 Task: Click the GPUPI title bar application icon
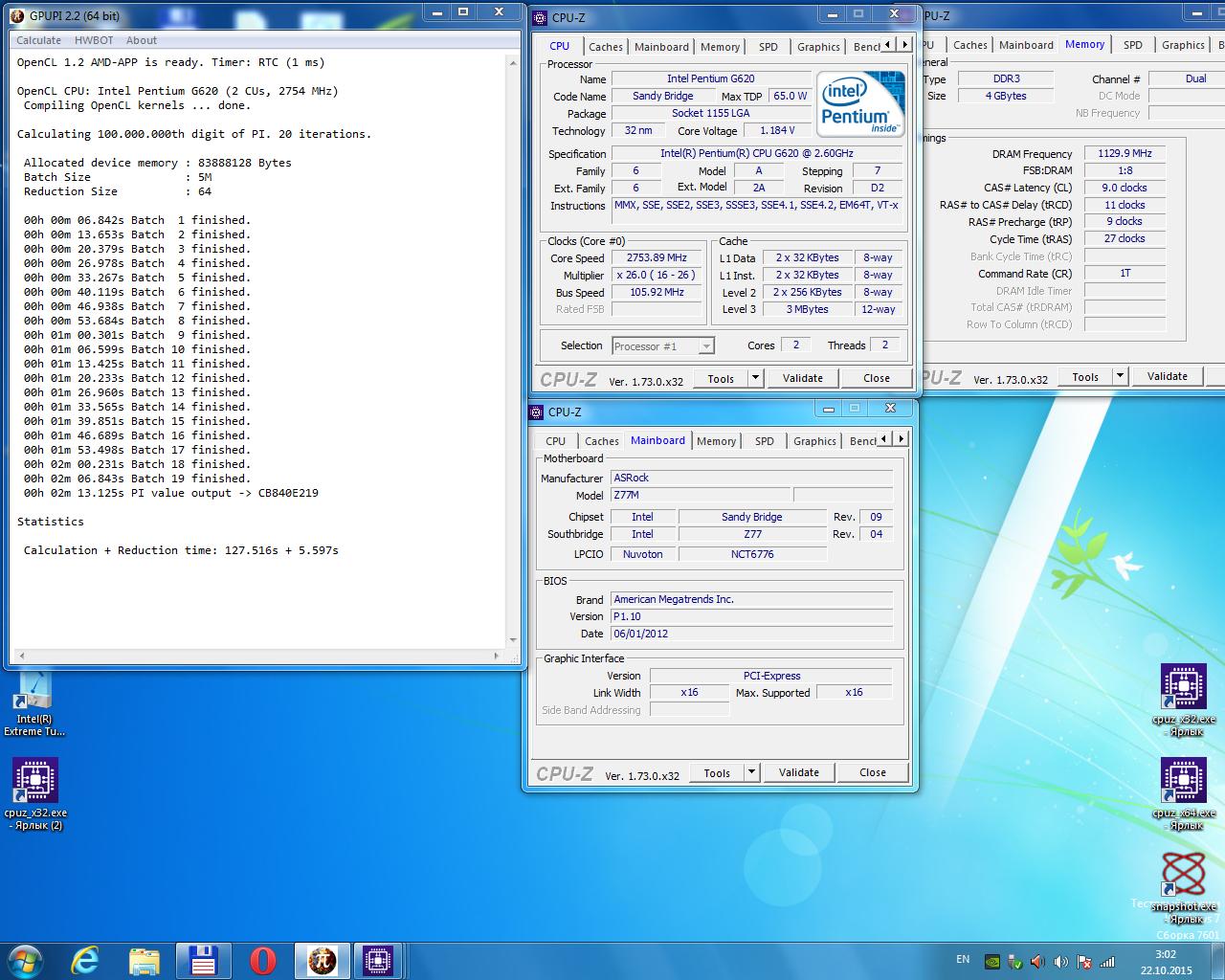click(x=17, y=15)
